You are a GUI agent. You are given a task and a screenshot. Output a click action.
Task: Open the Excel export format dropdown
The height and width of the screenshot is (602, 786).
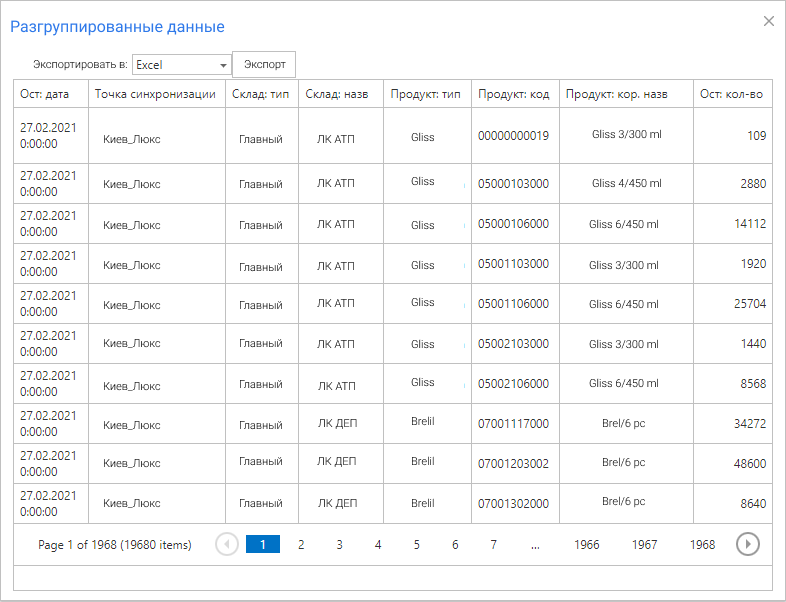coord(181,65)
